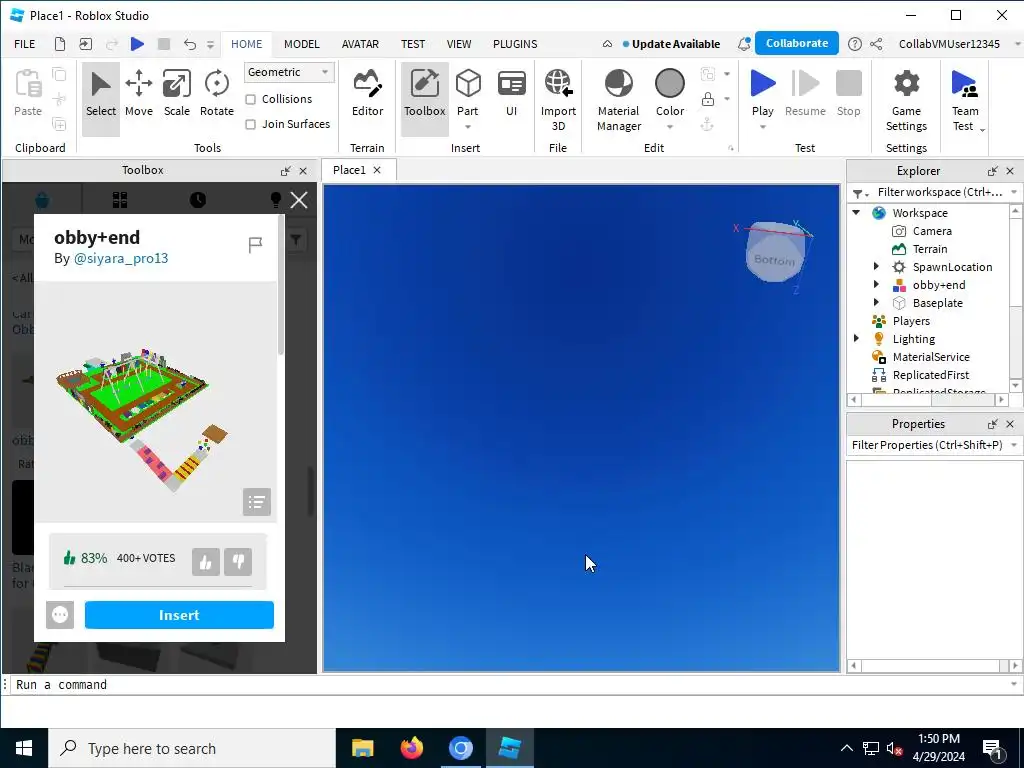
Task: Click the quick access blue play arrow
Action: tap(137, 44)
